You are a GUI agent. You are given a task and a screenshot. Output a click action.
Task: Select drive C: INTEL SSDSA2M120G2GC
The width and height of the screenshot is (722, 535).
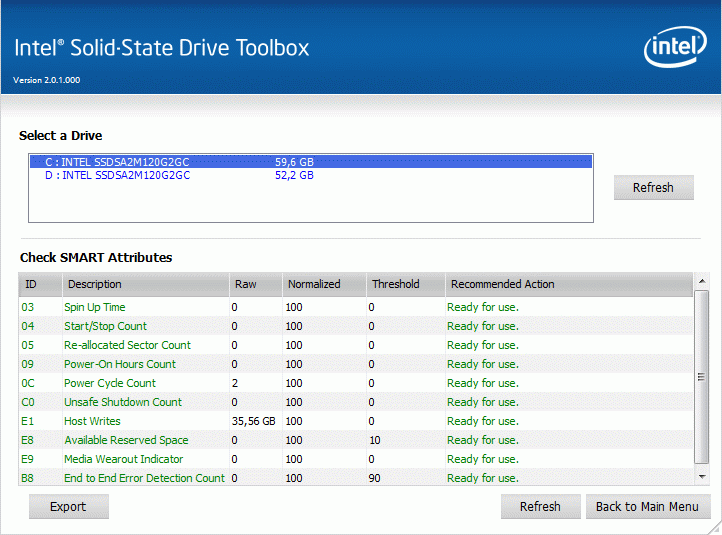311,162
